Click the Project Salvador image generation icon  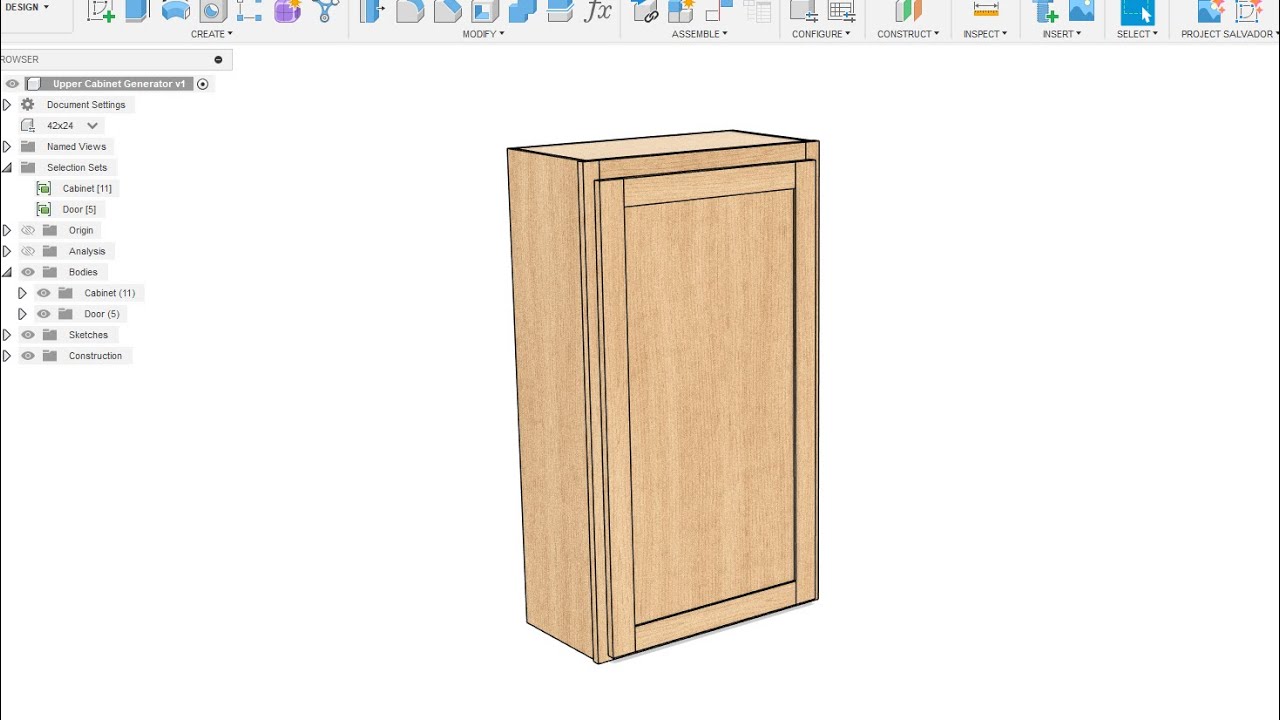1210,11
